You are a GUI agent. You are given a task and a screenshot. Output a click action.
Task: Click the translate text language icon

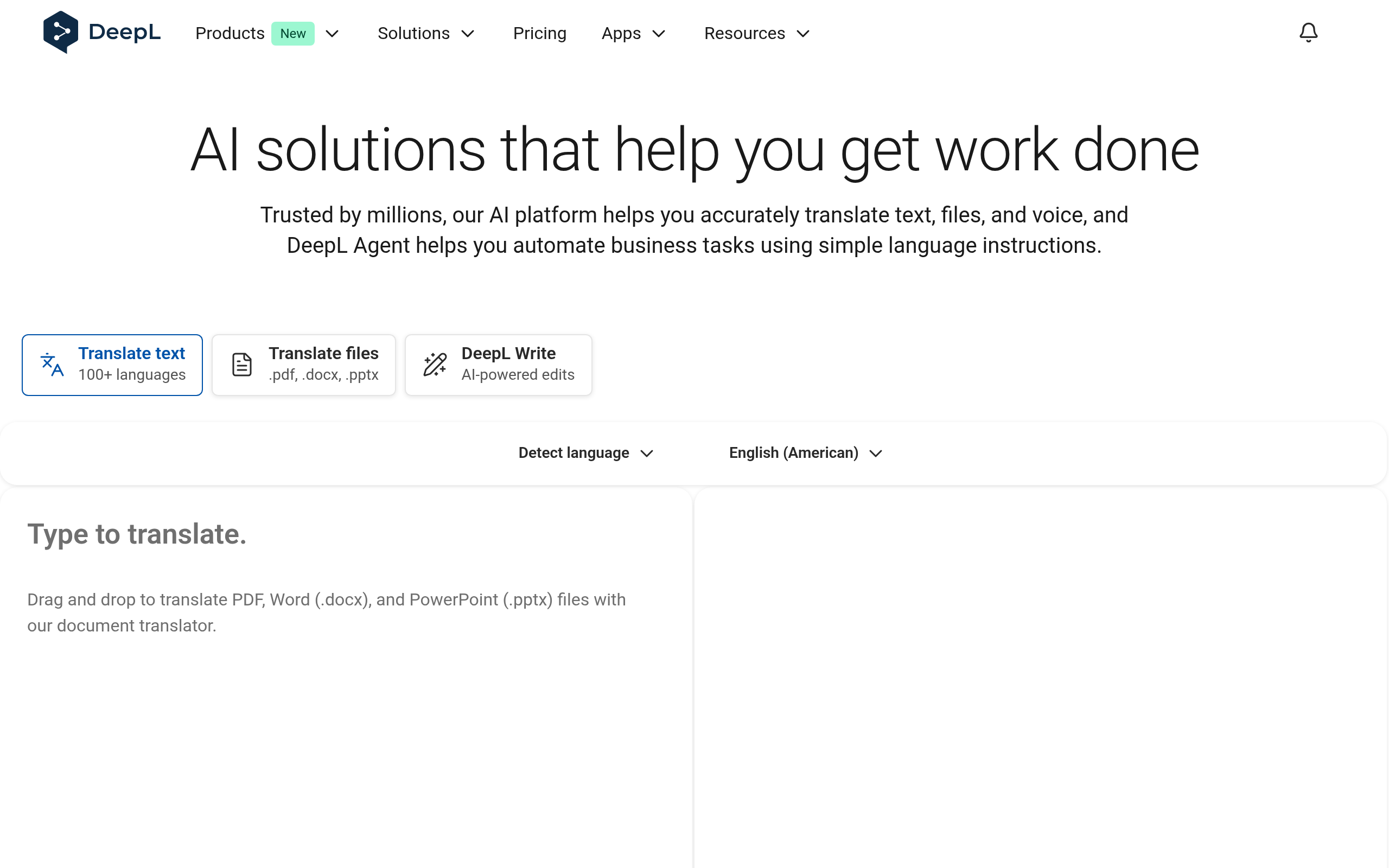(52, 365)
